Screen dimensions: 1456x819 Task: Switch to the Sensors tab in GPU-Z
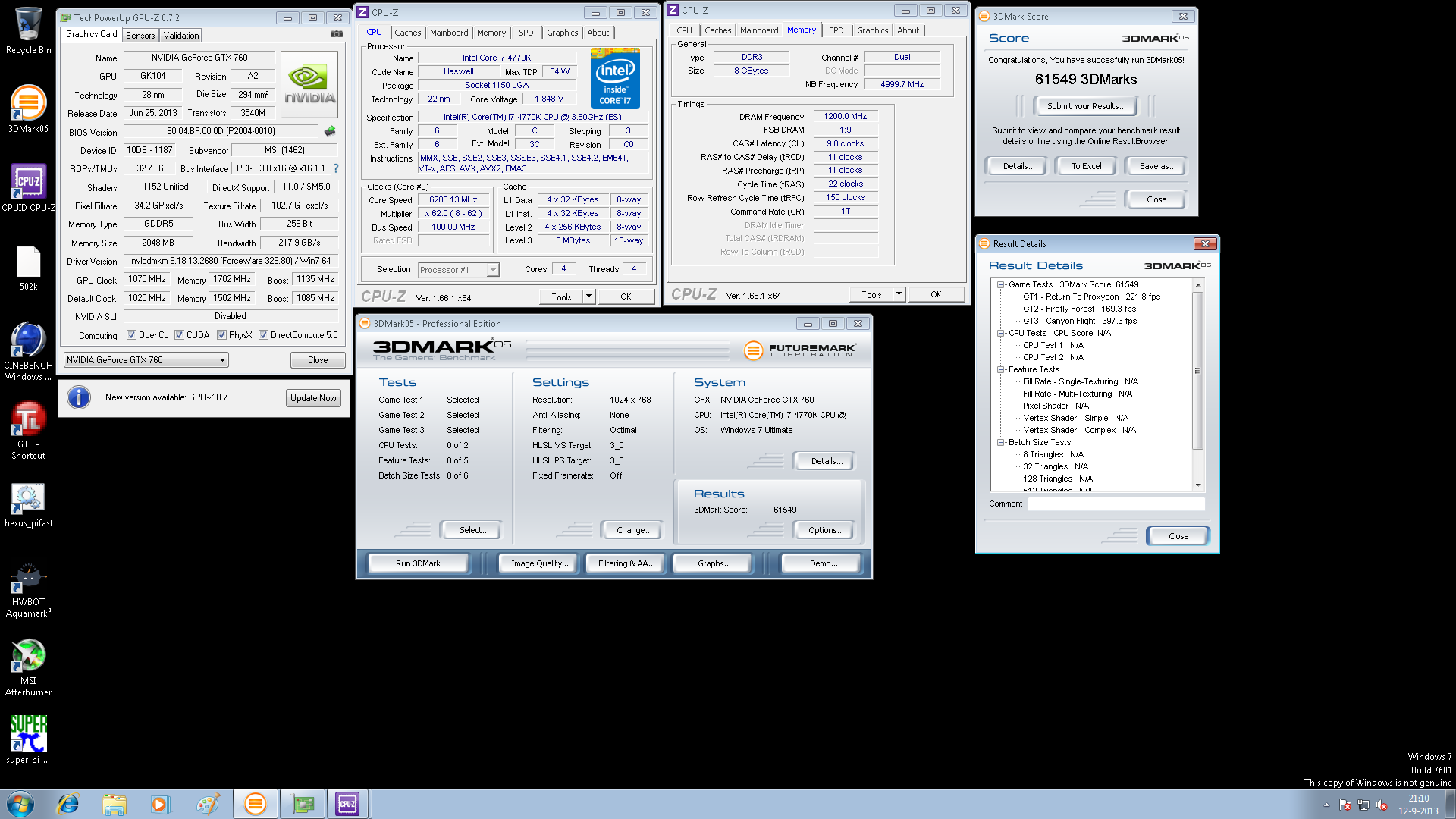point(140,36)
